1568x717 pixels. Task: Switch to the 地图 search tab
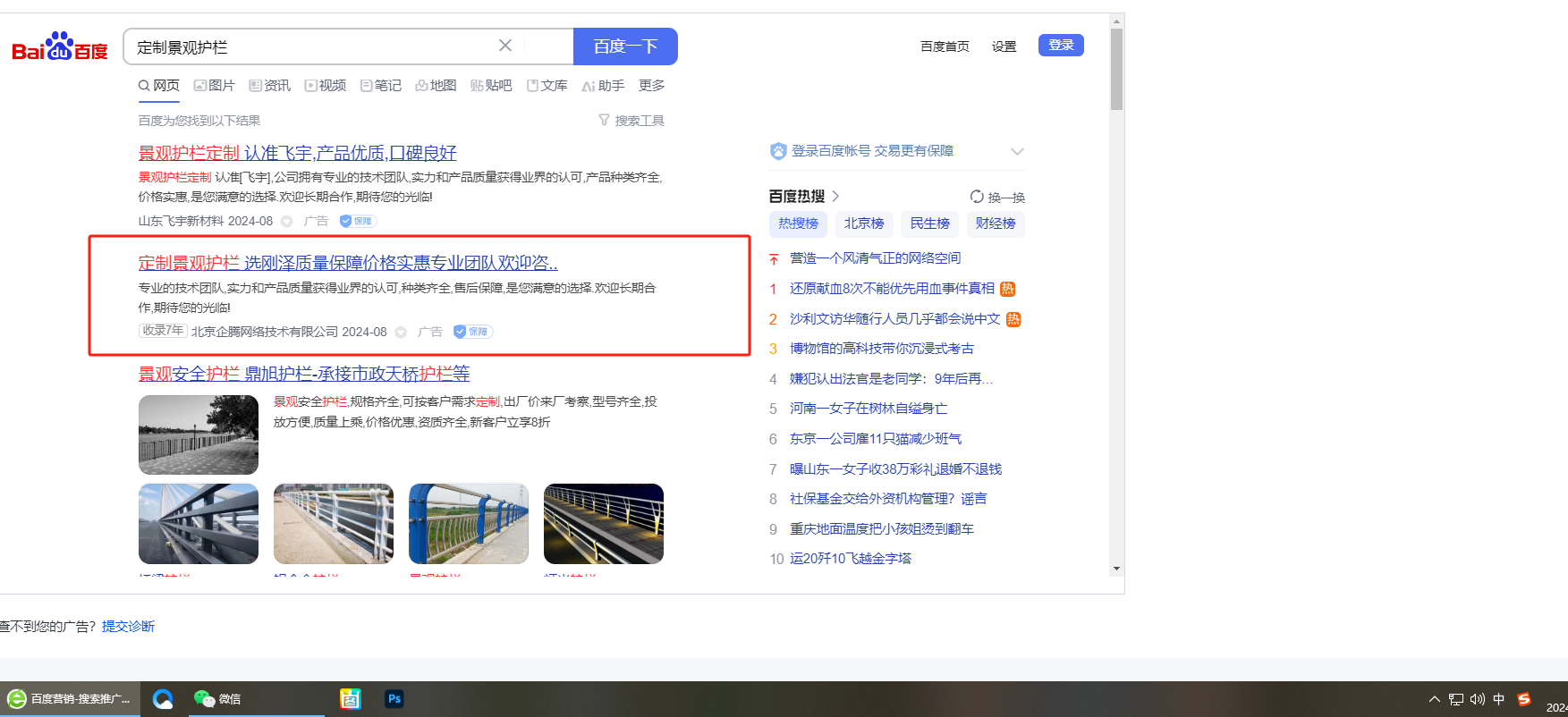tap(436, 85)
